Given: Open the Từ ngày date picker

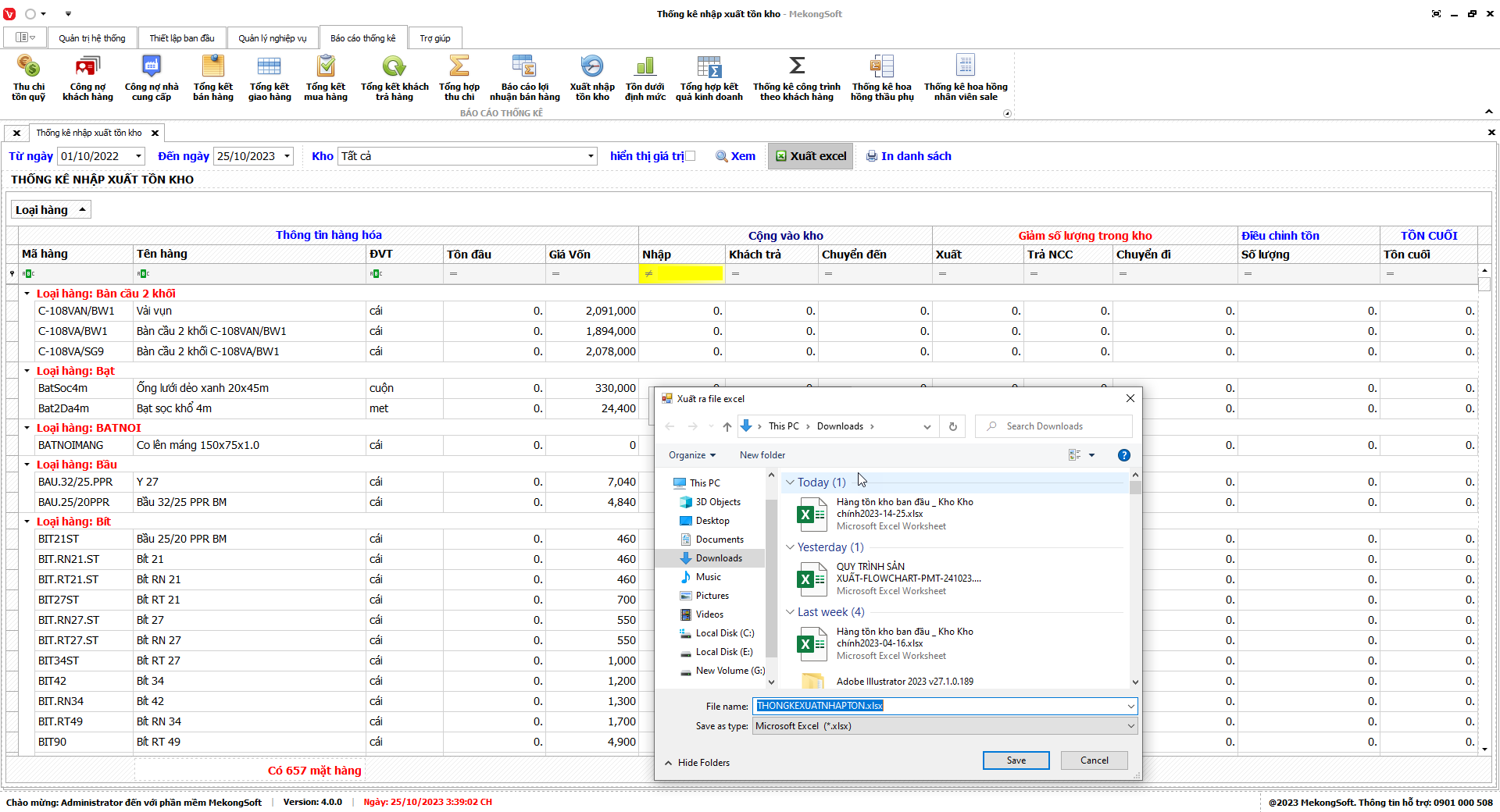Looking at the screenshot, I should click(138, 156).
